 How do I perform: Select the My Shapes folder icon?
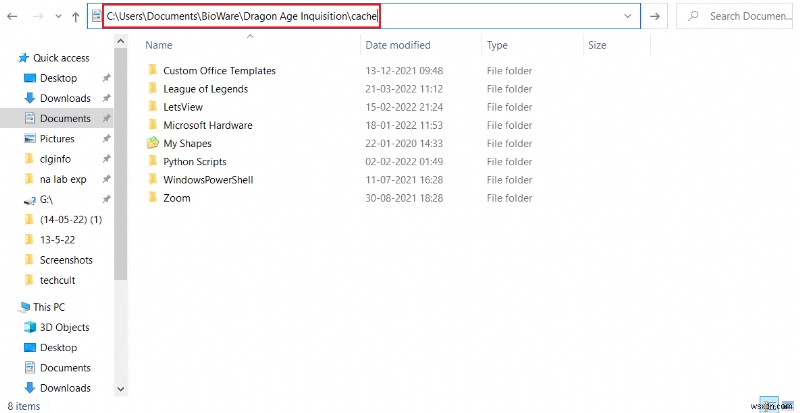tap(153, 143)
